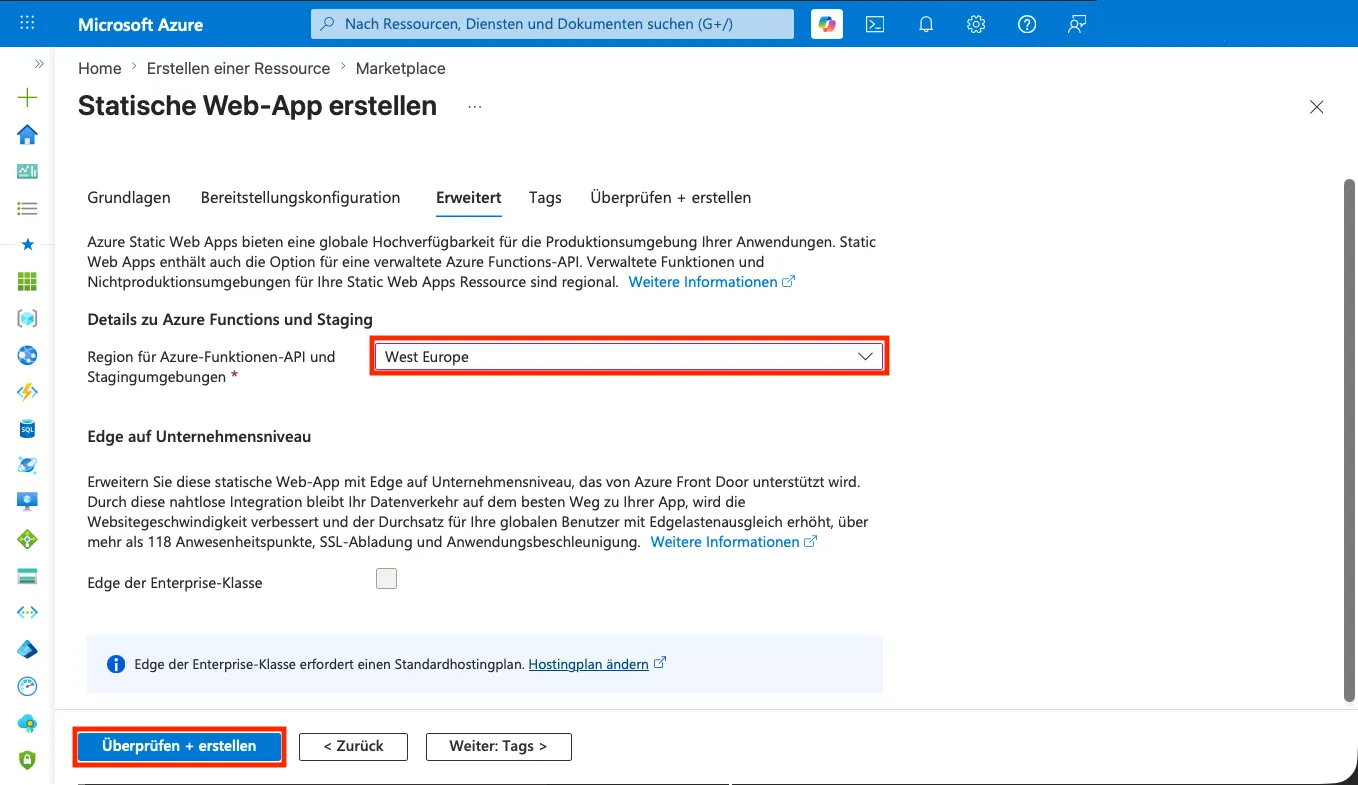Screen dimensions: 1358x785
Task: Show notifications via the bell icon
Action: coord(926,24)
